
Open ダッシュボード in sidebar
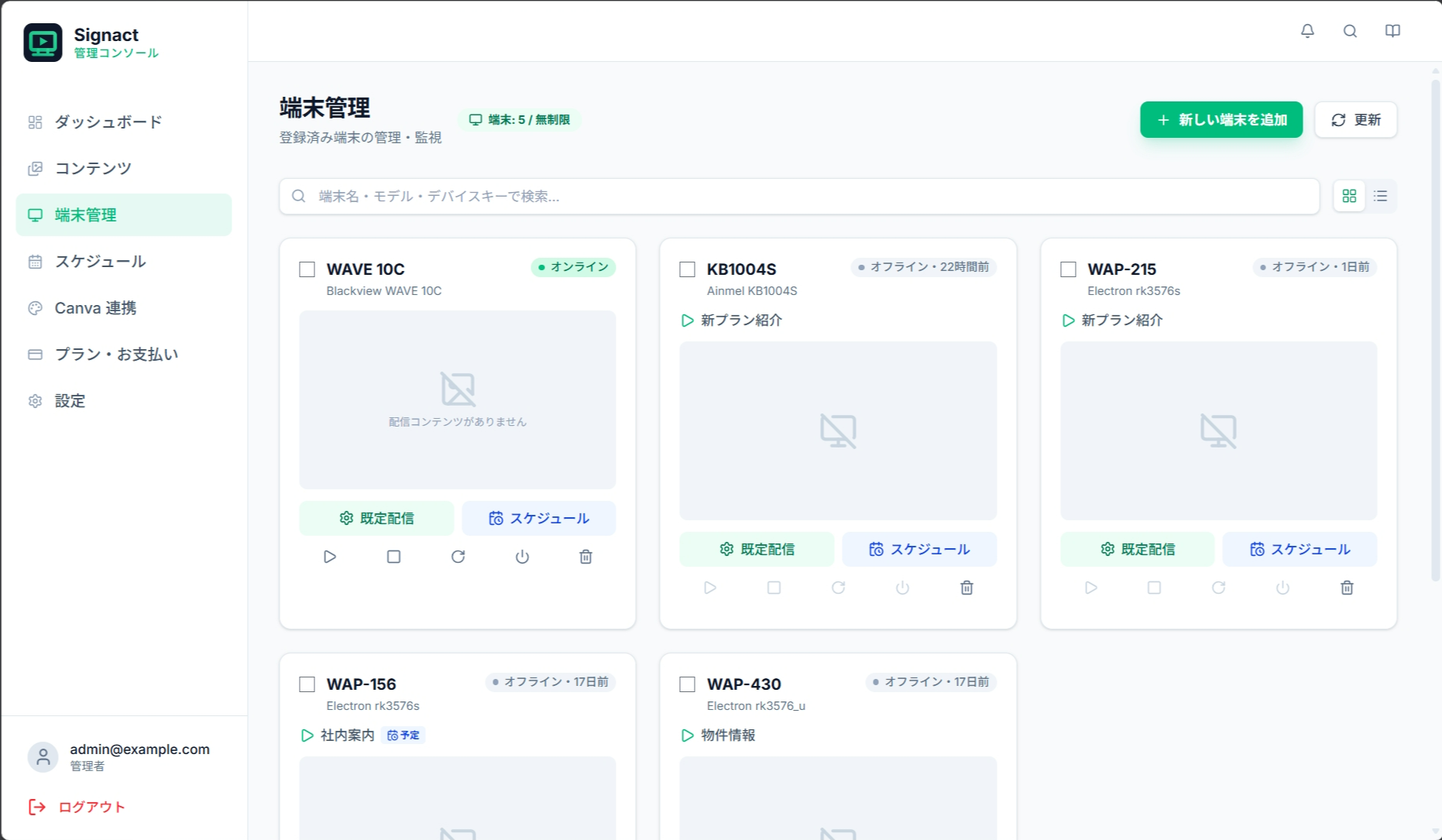point(124,122)
